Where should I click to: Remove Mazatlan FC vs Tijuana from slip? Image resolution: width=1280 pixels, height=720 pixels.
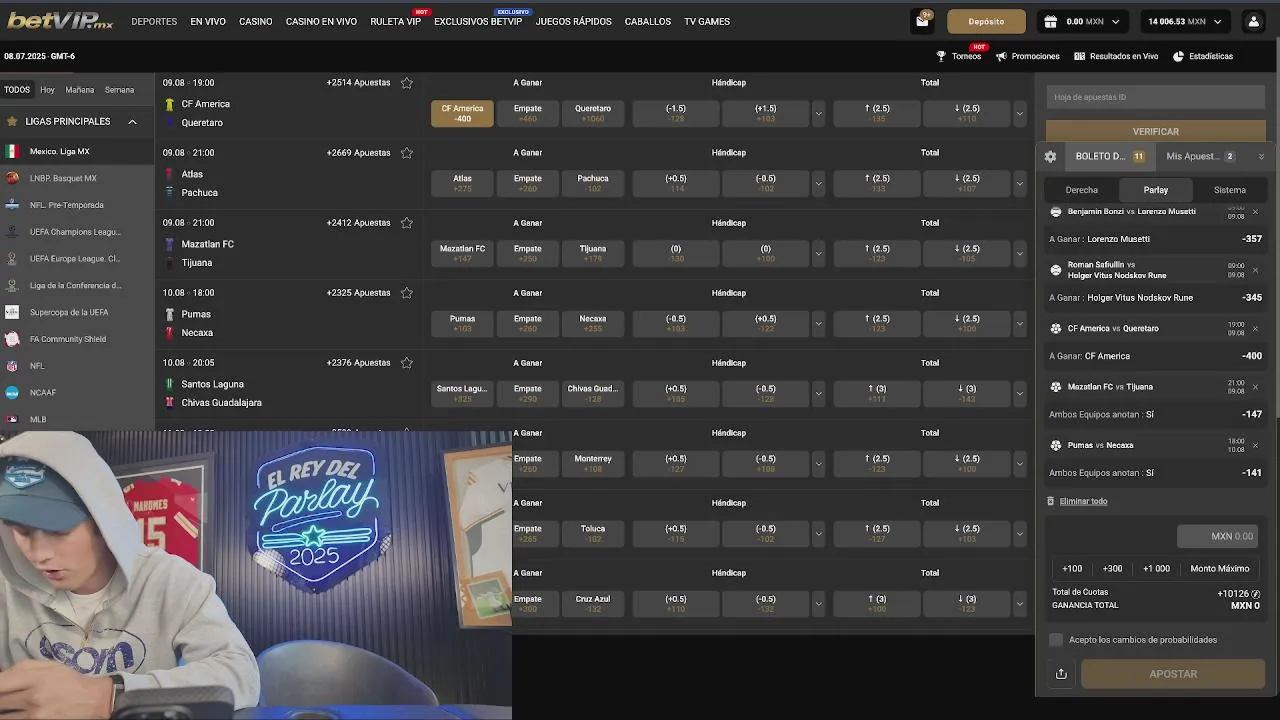1256,387
